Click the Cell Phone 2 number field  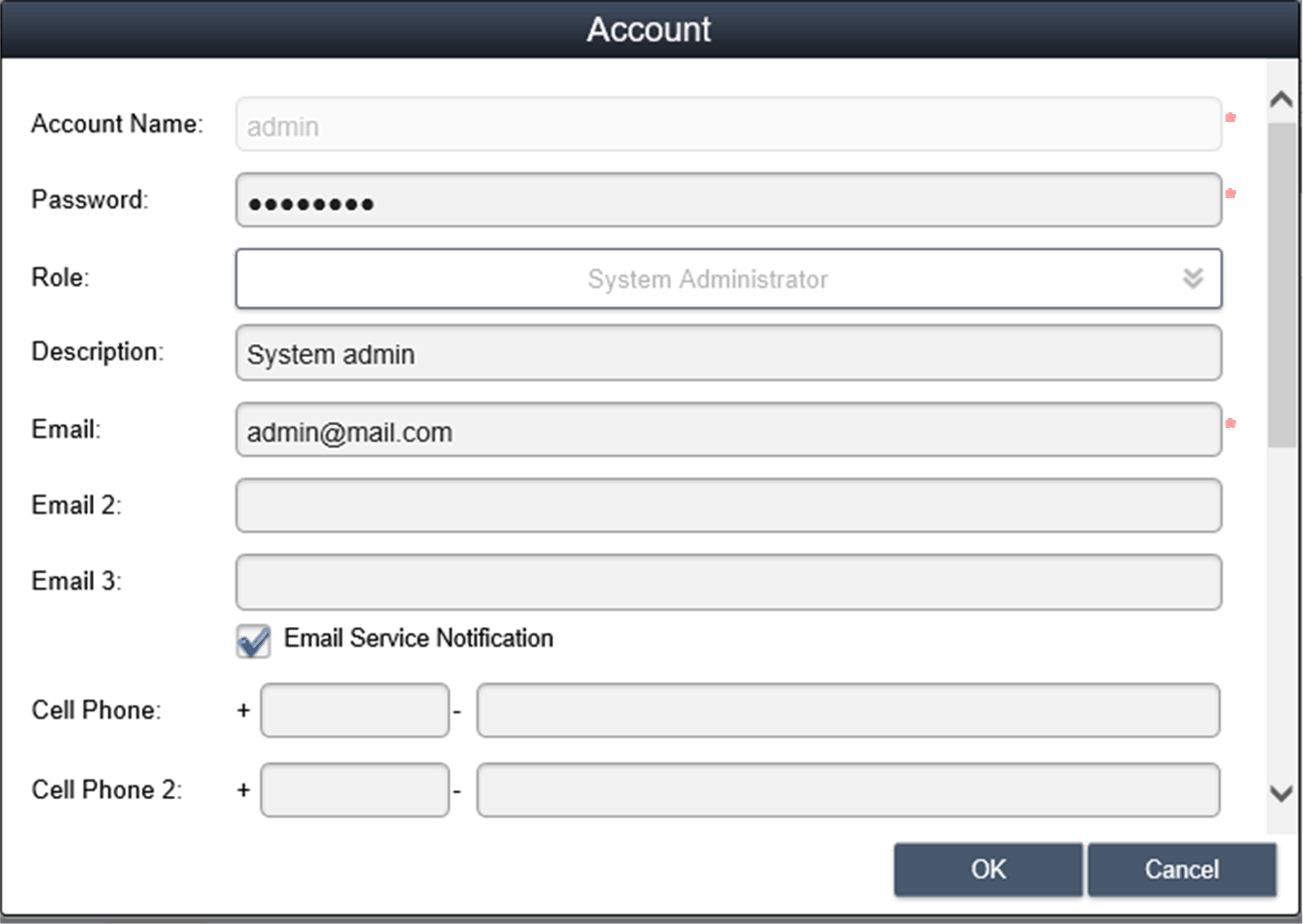(848, 790)
